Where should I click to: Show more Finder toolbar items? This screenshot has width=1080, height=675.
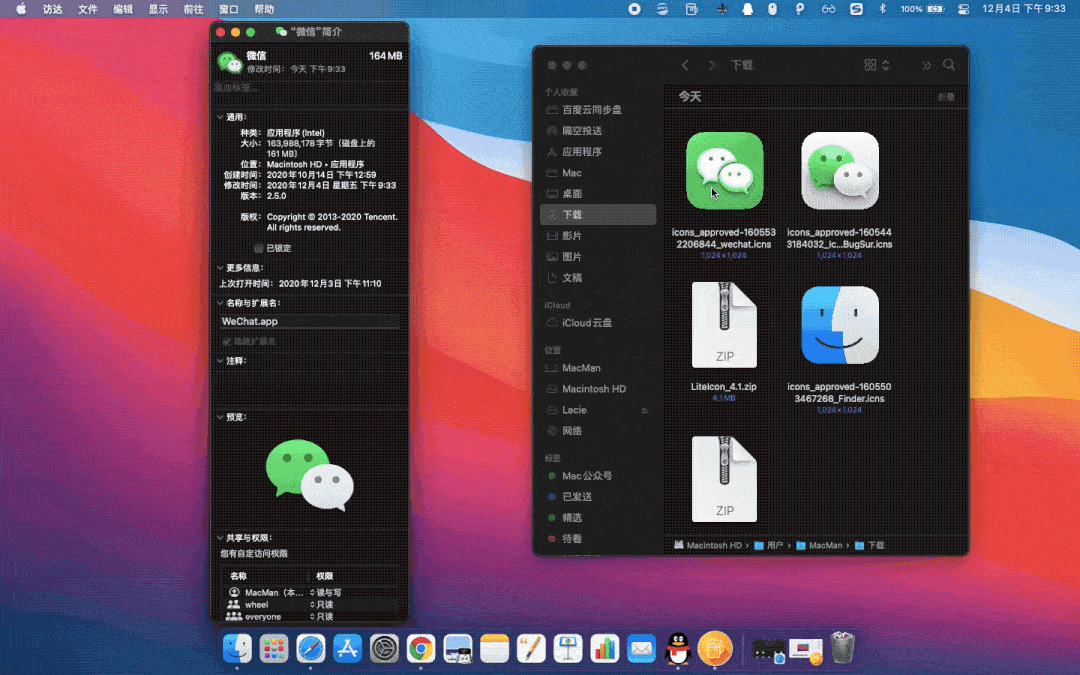(x=926, y=65)
